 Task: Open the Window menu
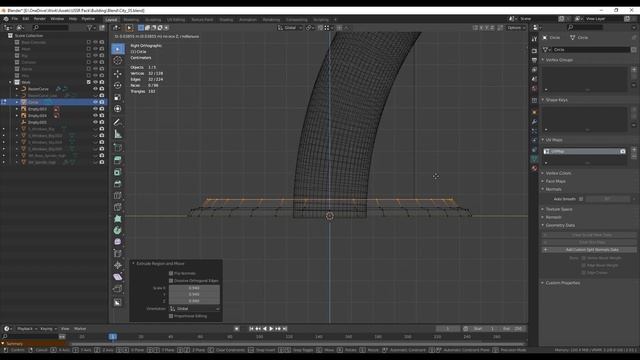tap(57, 19)
